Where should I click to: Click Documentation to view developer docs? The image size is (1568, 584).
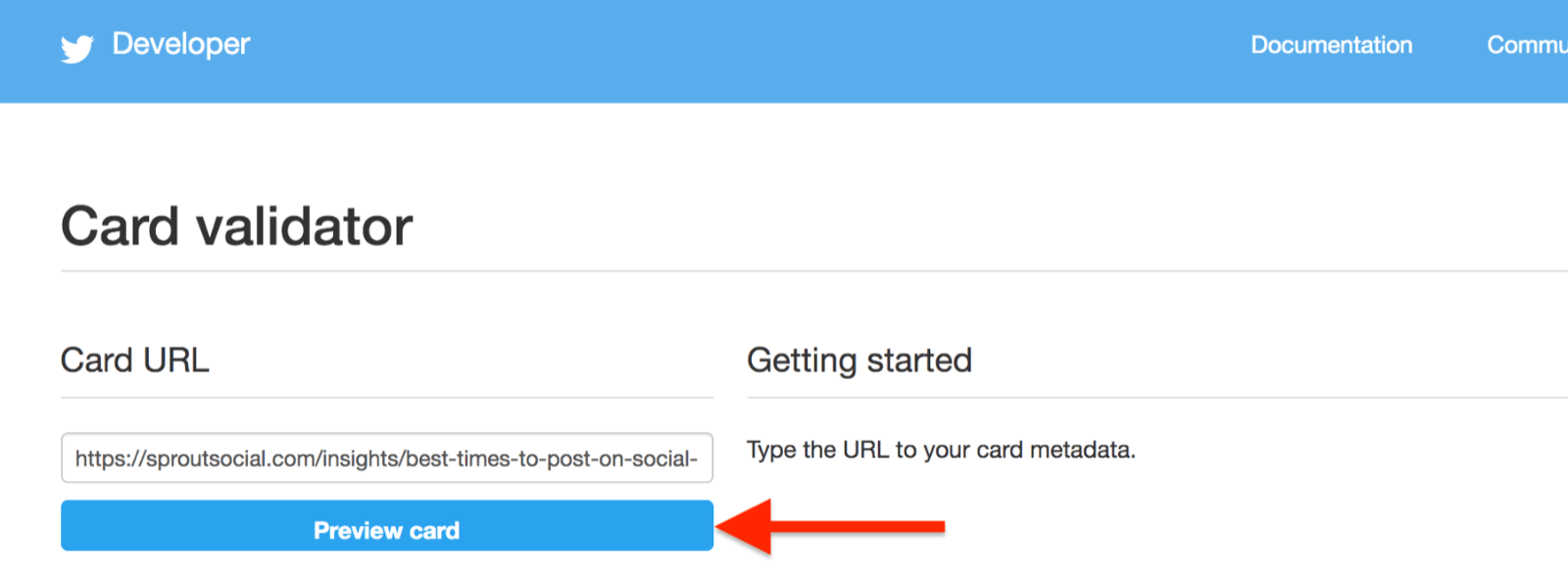(1331, 44)
